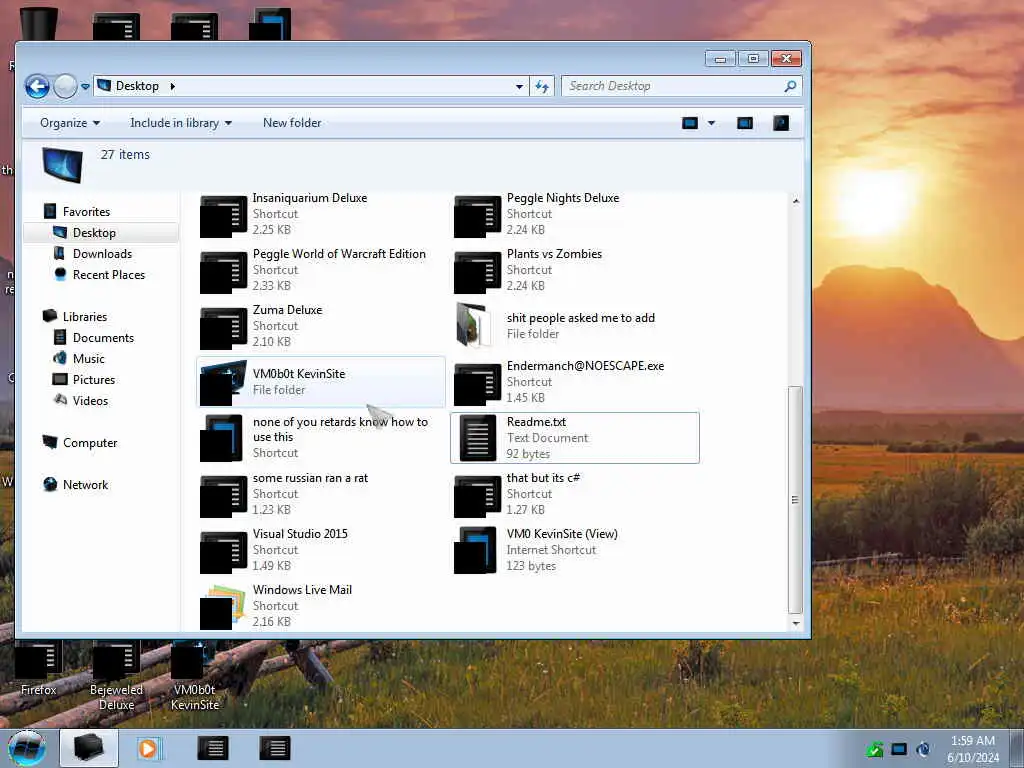The image size is (1024, 768).
Task: Click the vertical scrollbar thumb
Action: [x=795, y=500]
